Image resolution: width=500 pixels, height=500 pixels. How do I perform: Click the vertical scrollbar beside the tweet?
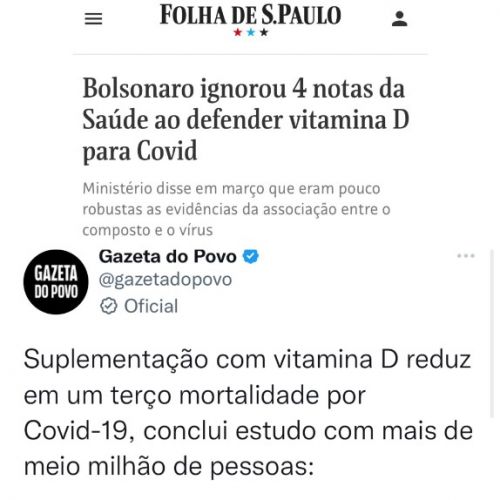[x=492, y=333]
